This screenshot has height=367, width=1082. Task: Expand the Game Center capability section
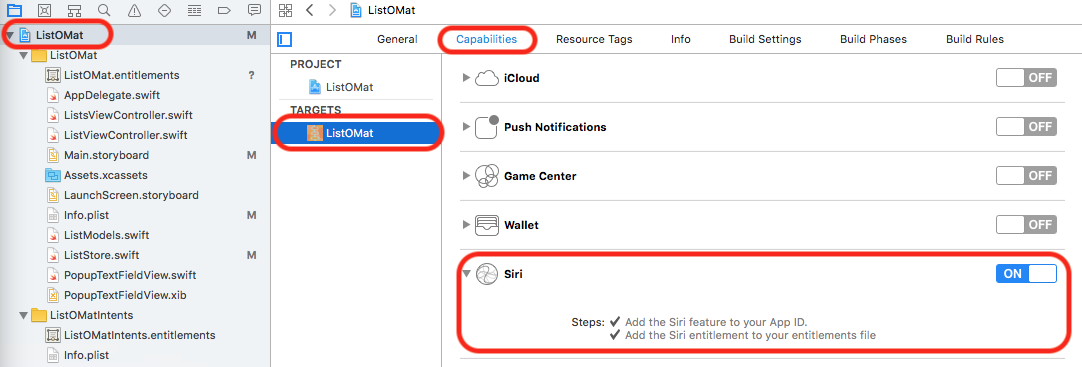click(466, 176)
